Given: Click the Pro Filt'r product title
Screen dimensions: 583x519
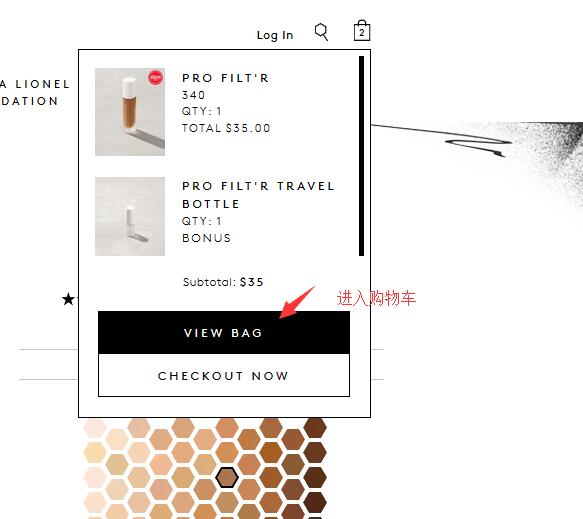Looking at the screenshot, I should (x=225, y=78).
